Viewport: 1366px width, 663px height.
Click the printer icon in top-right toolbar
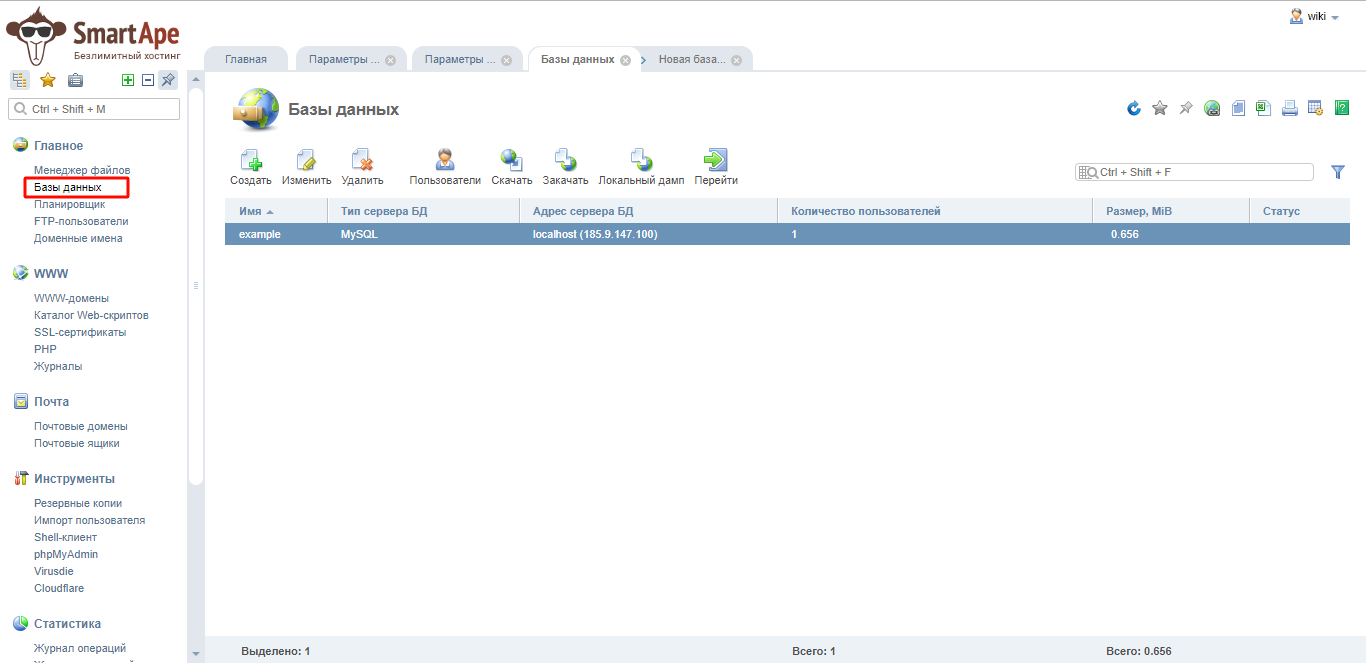(x=1290, y=108)
